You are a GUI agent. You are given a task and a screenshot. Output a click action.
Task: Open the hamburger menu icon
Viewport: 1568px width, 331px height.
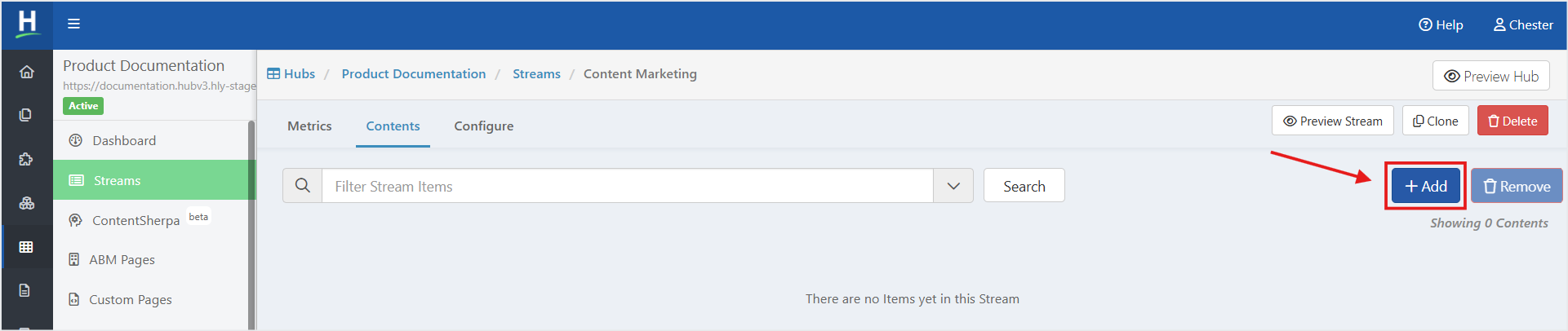[x=73, y=24]
